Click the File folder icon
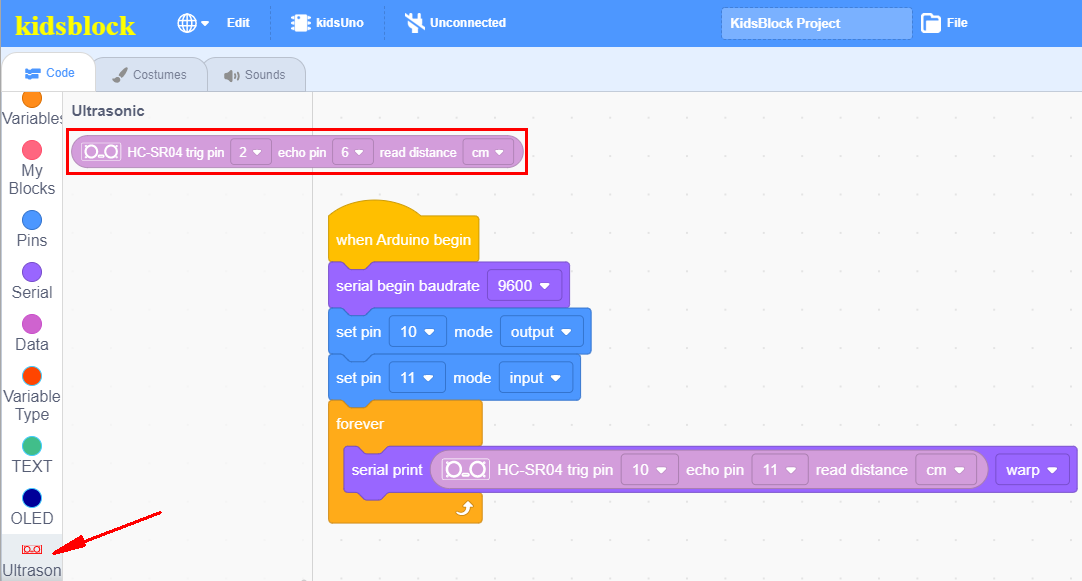Screen dimensions: 1082x581 [x=931, y=23]
